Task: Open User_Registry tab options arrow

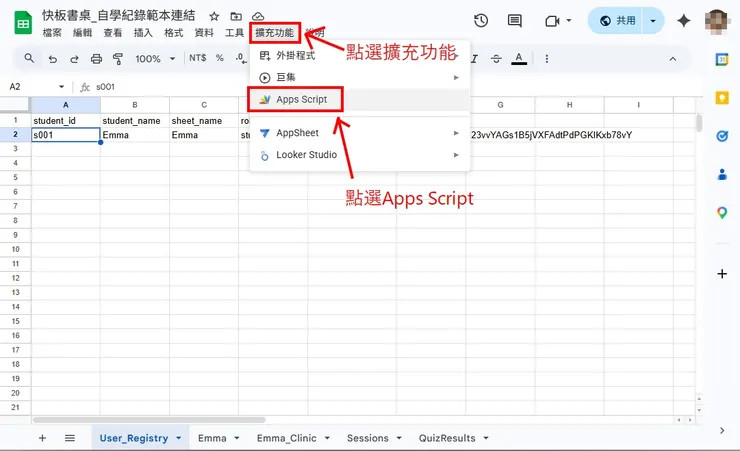Action: 179,438
